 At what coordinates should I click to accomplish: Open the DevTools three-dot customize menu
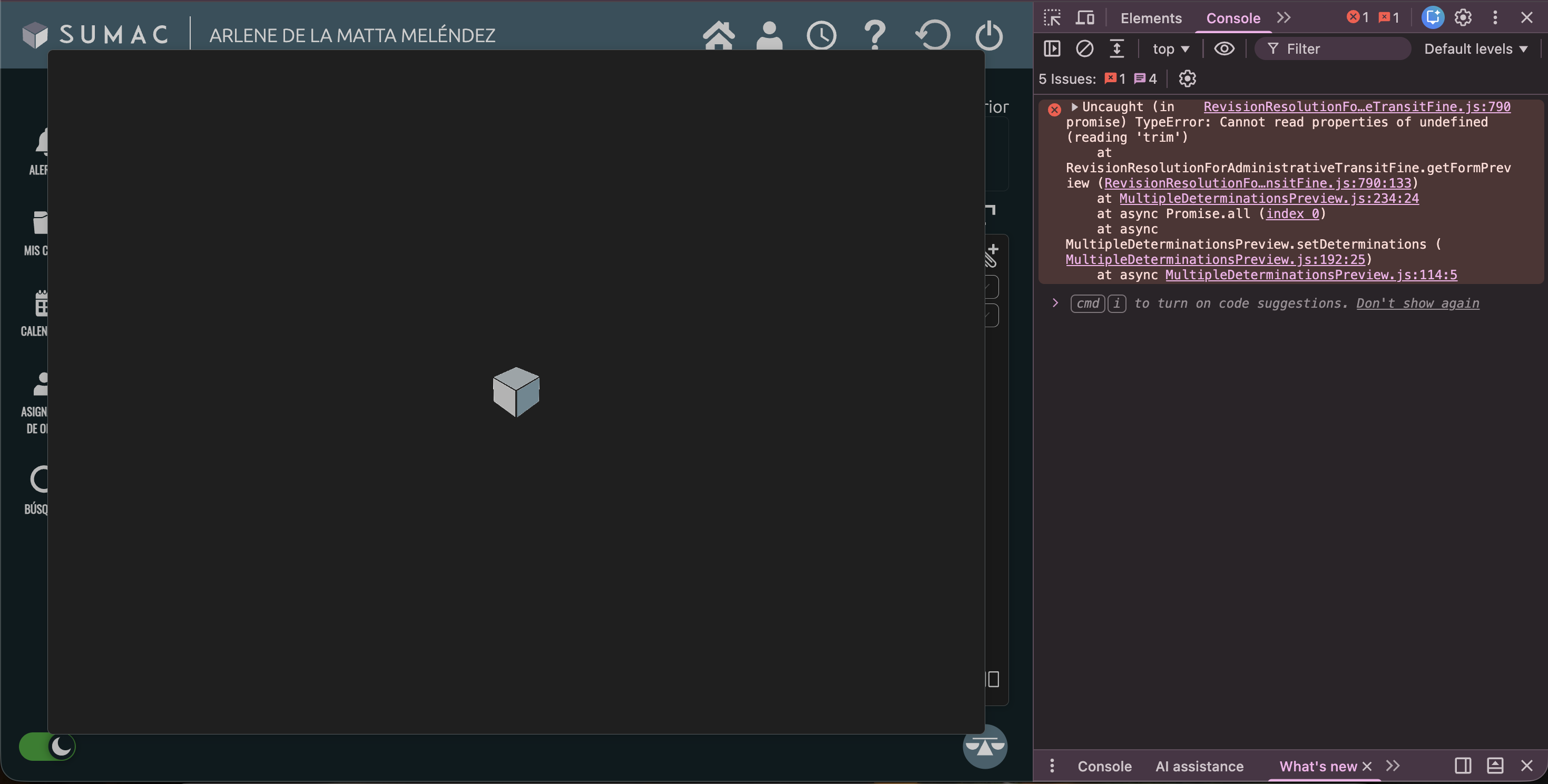[x=1495, y=17]
